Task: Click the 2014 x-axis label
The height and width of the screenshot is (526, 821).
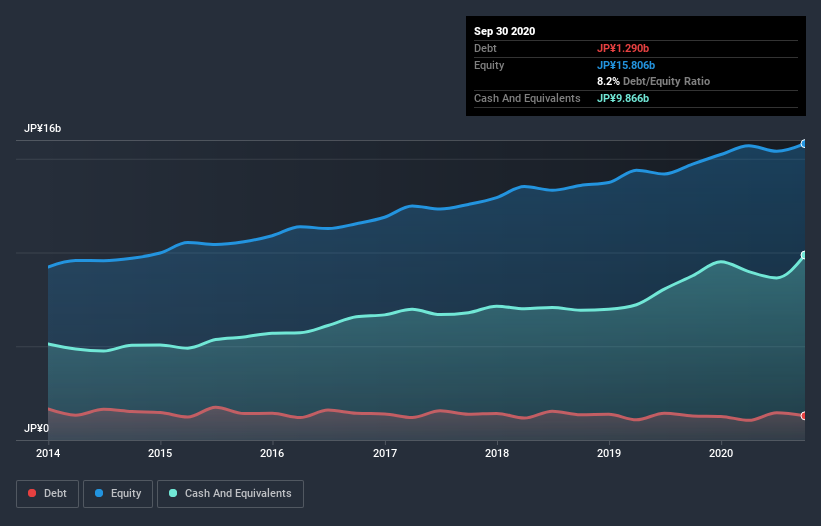Action: point(48,453)
